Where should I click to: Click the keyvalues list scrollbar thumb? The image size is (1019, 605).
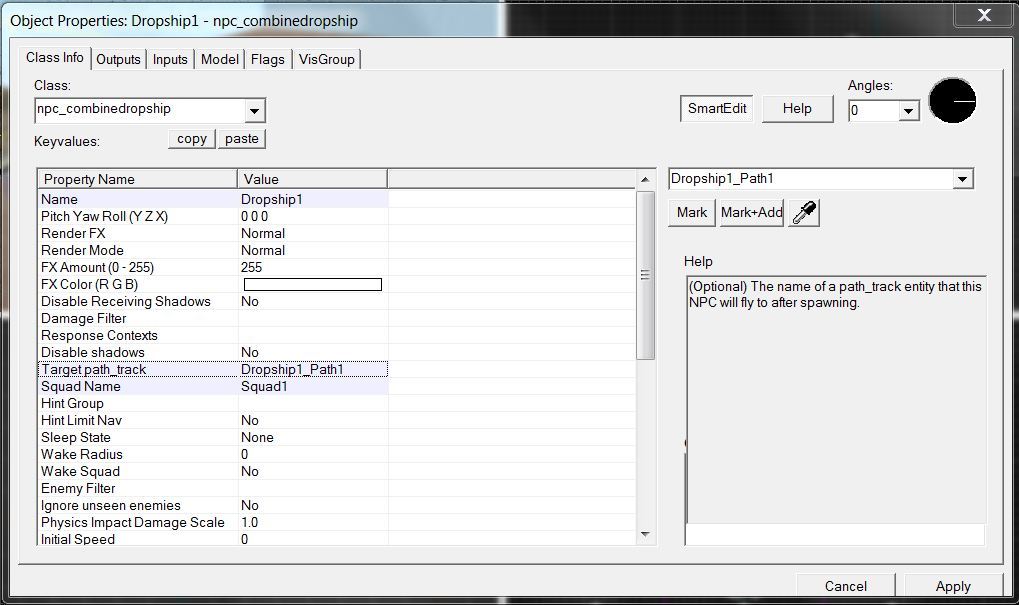point(645,275)
